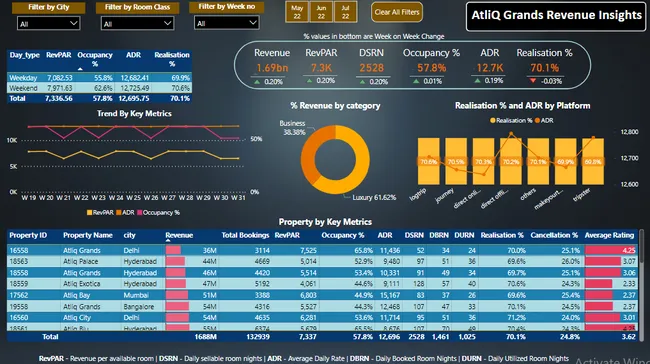Select property row 18559 Atliq Exotica

(322, 284)
